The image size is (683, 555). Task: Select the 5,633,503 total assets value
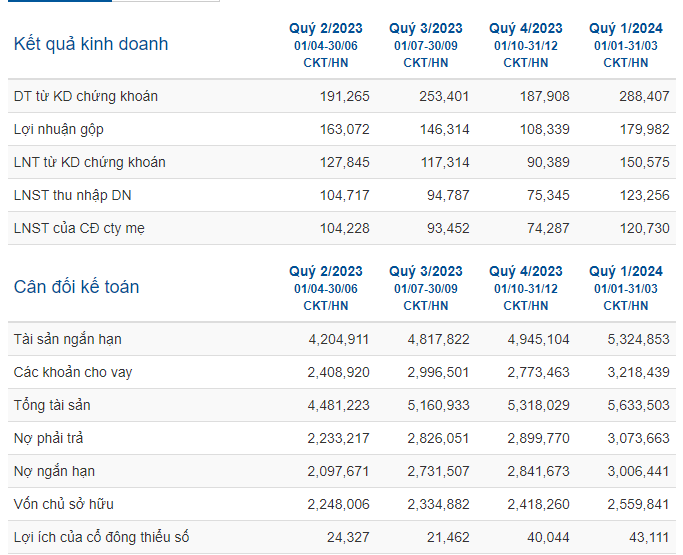(638, 405)
